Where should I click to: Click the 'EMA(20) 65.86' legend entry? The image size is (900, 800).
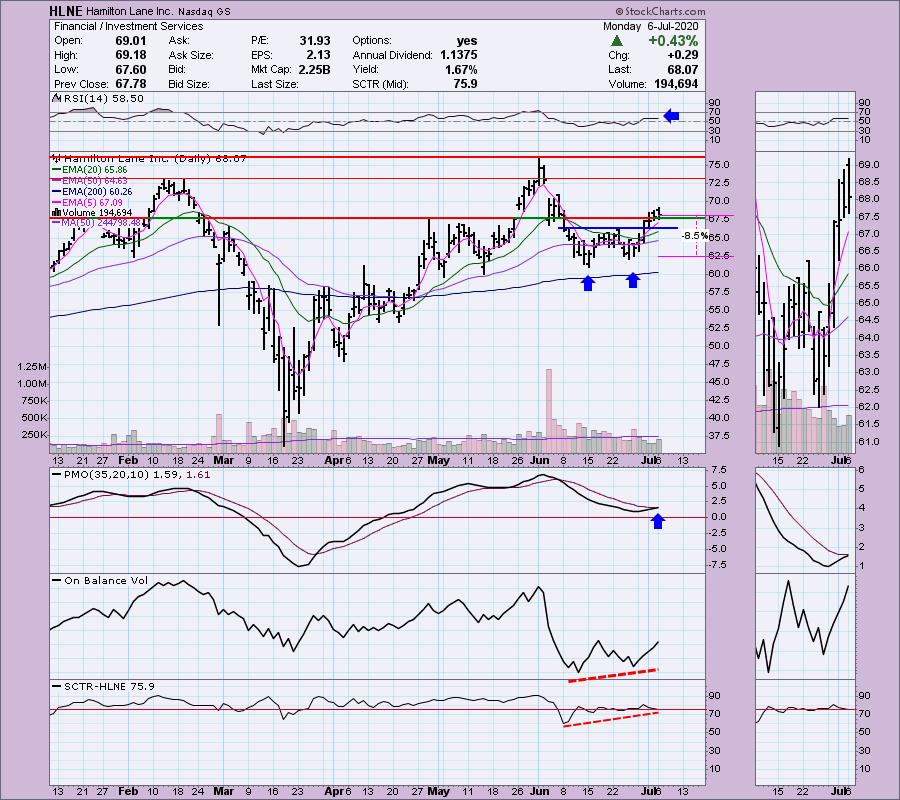[95, 170]
